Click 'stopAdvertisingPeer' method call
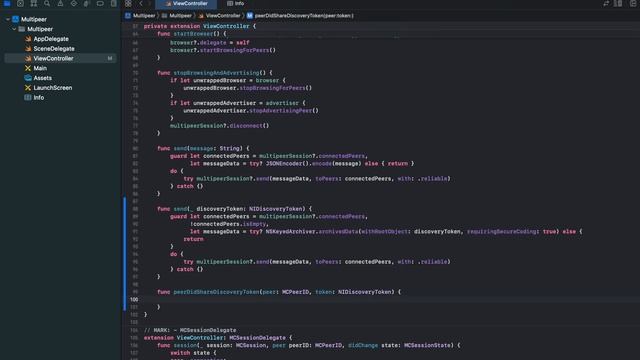The width and height of the screenshot is (640, 360). click(x=280, y=111)
